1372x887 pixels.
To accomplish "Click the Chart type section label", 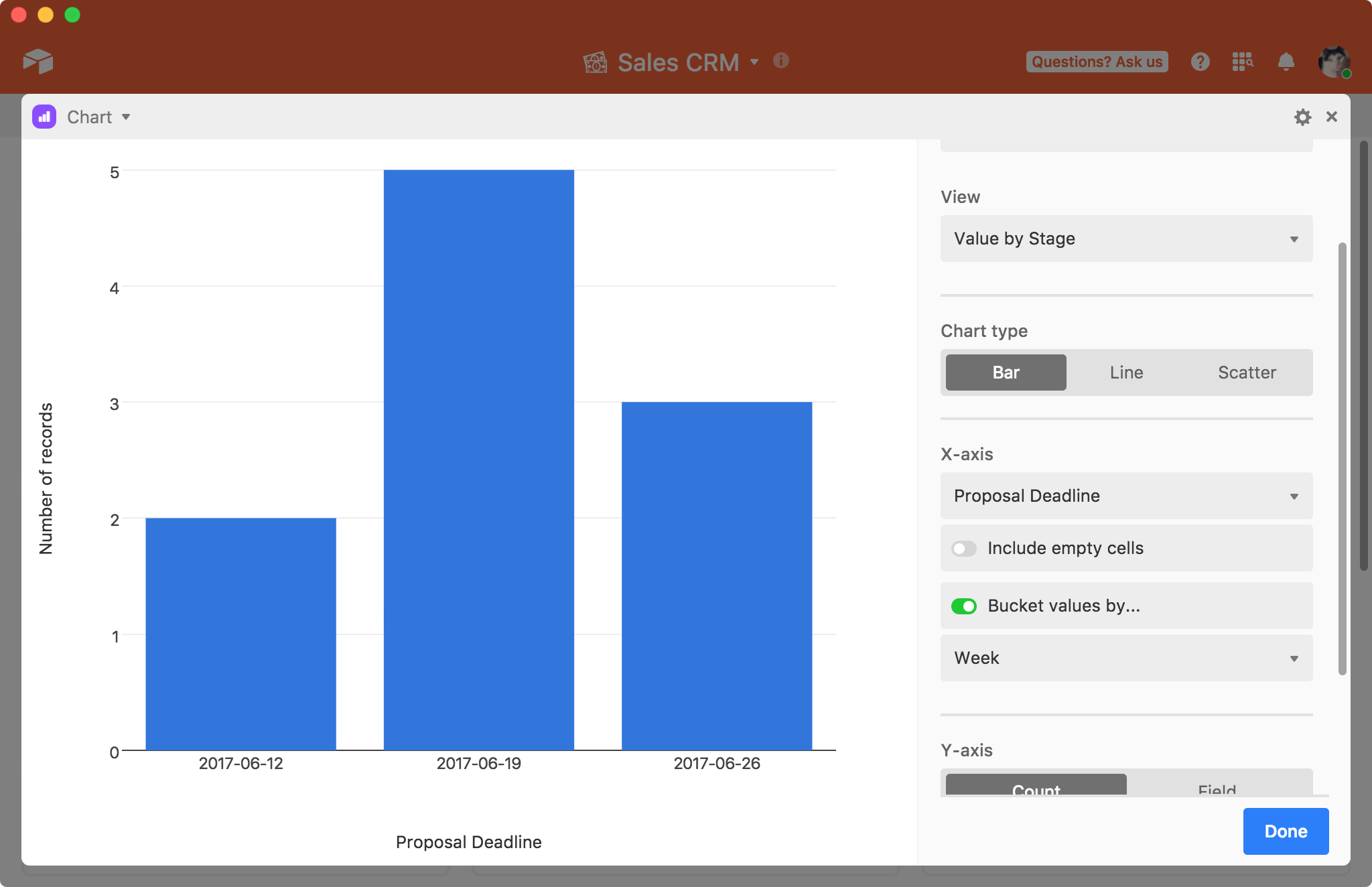I will click(x=984, y=331).
